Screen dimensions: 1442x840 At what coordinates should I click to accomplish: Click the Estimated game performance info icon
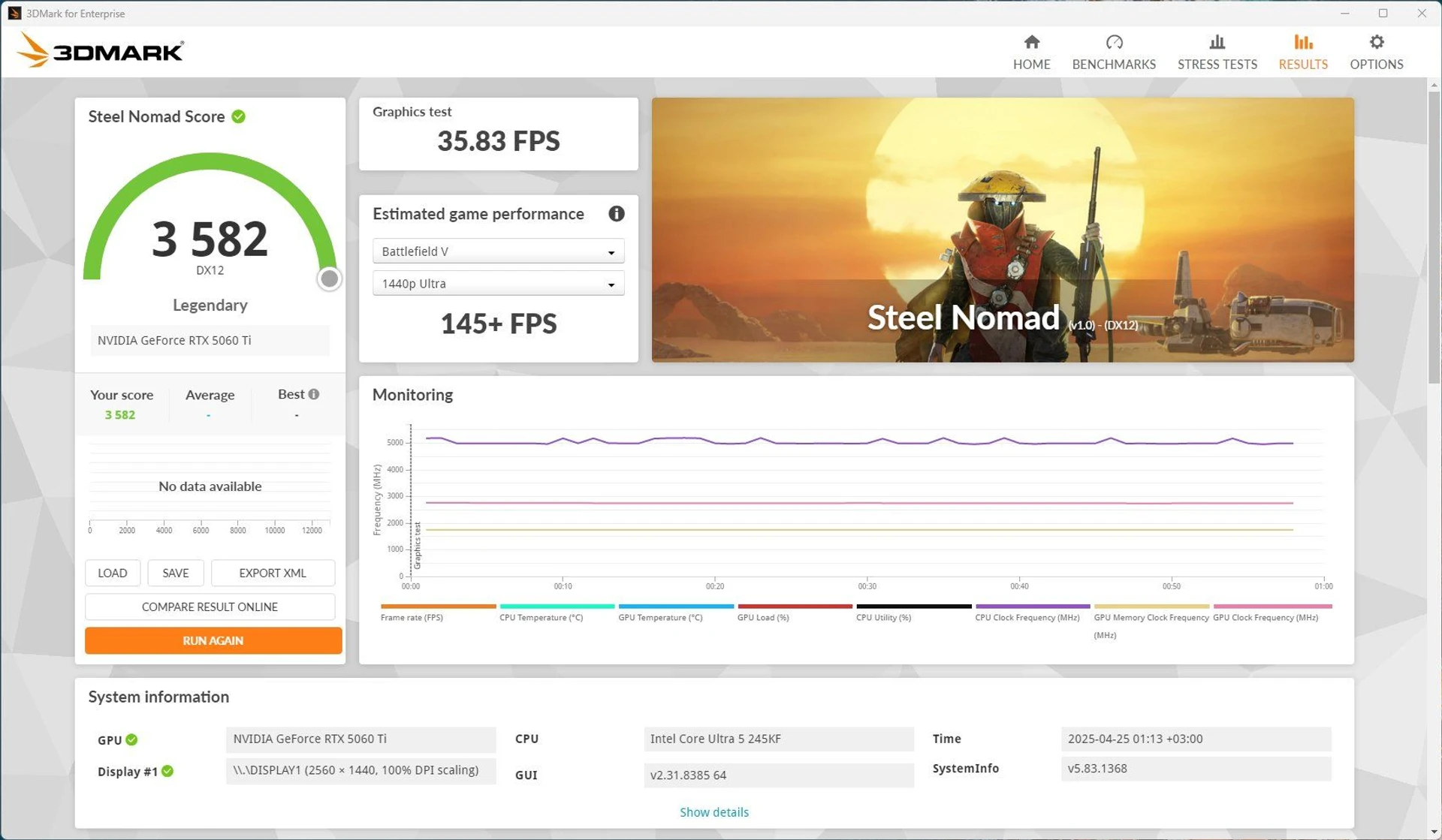(x=616, y=214)
